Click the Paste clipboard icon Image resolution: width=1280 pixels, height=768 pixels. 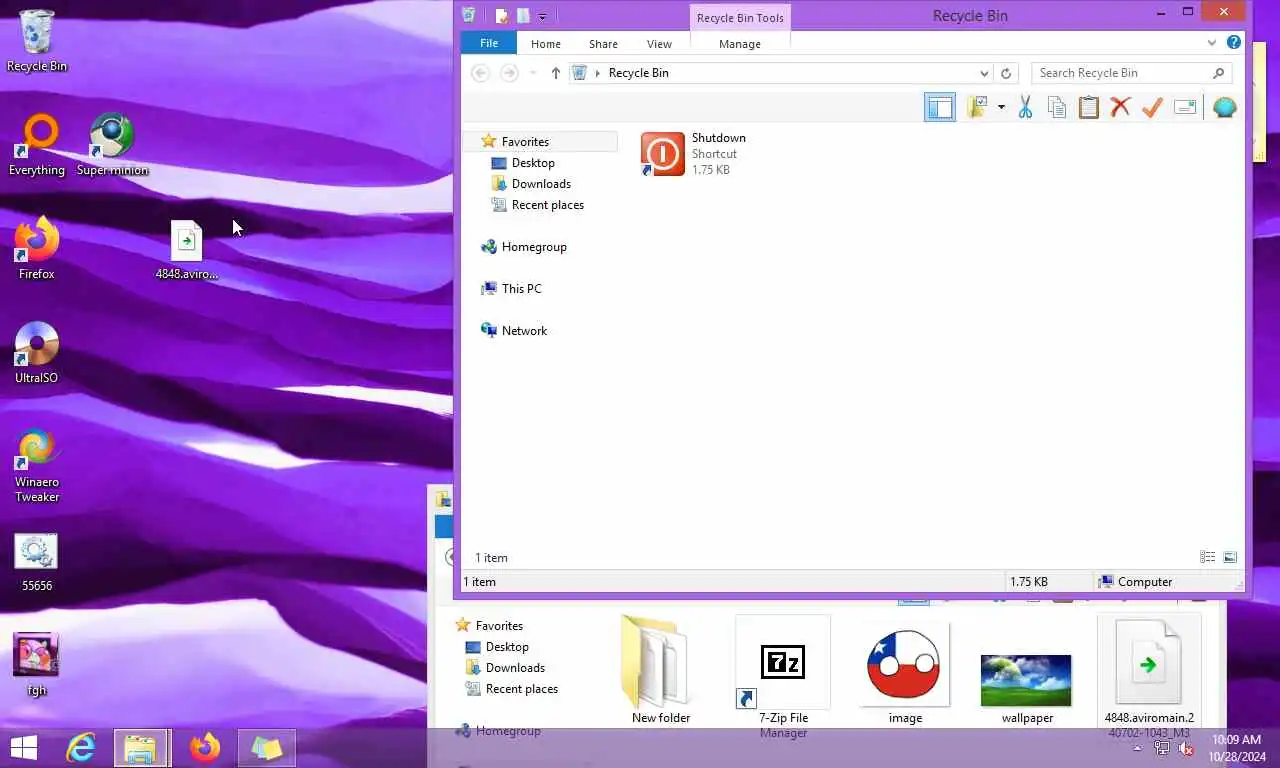pyautogui.click(x=1089, y=107)
